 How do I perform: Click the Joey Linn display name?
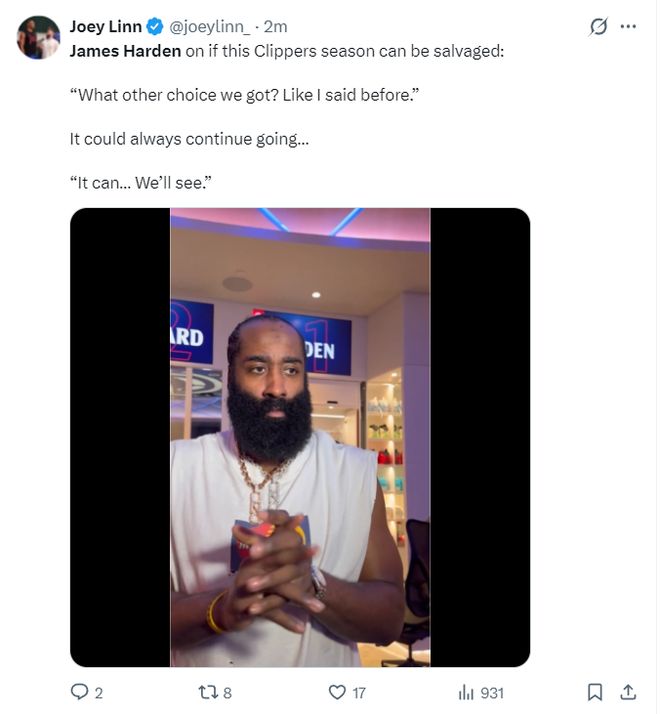pos(106,27)
